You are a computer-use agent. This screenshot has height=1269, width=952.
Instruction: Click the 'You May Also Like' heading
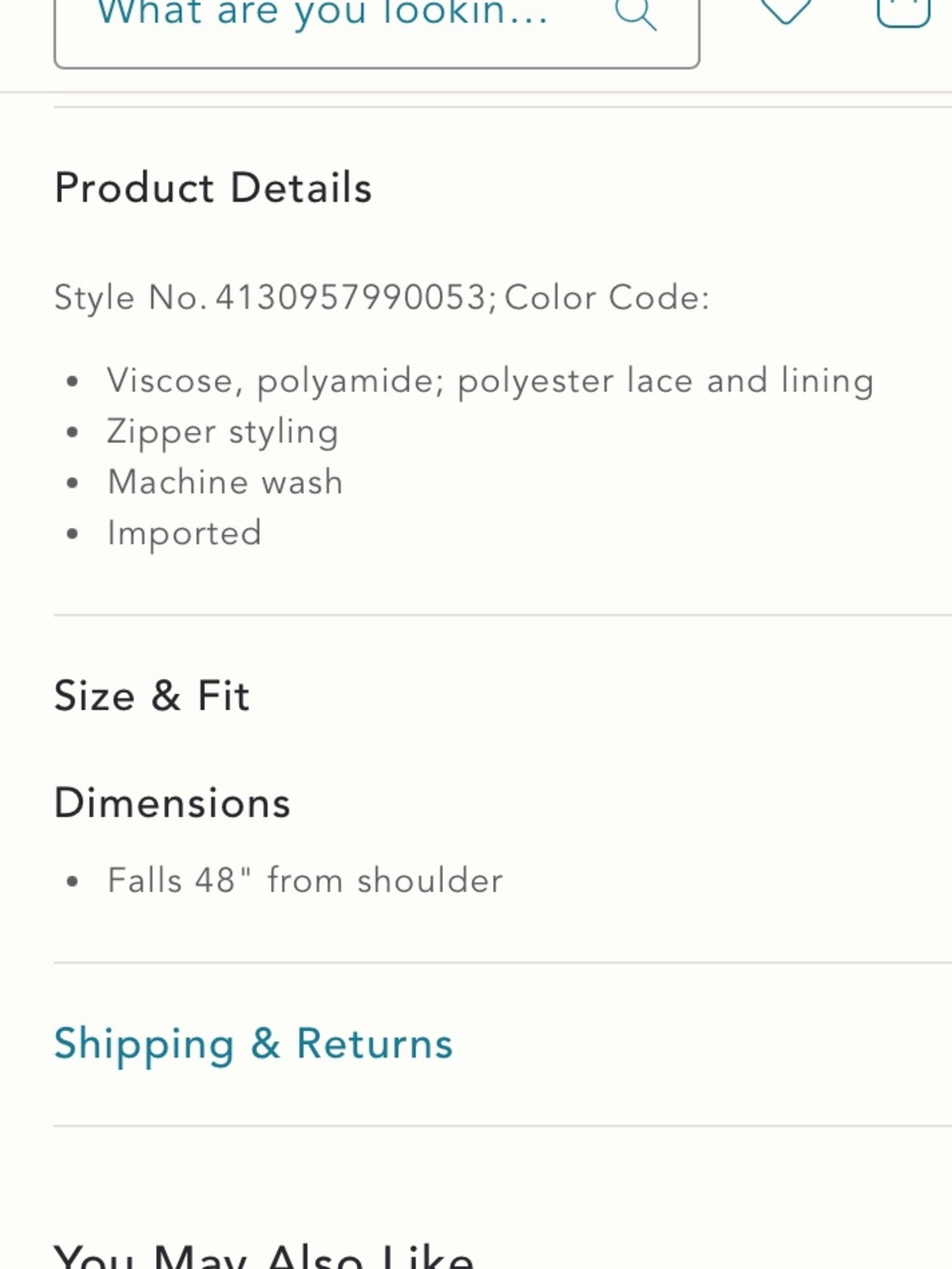[x=264, y=1255]
